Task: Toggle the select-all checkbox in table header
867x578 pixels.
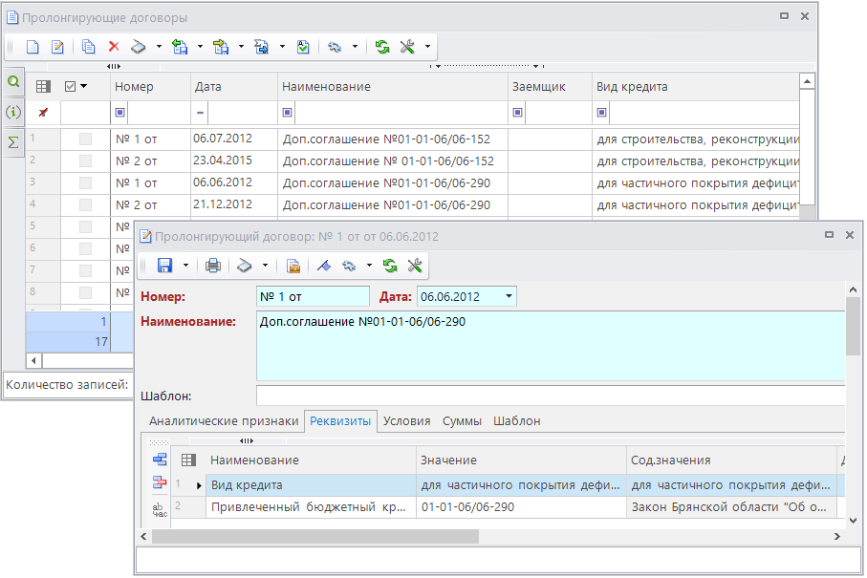Action: tap(70, 87)
